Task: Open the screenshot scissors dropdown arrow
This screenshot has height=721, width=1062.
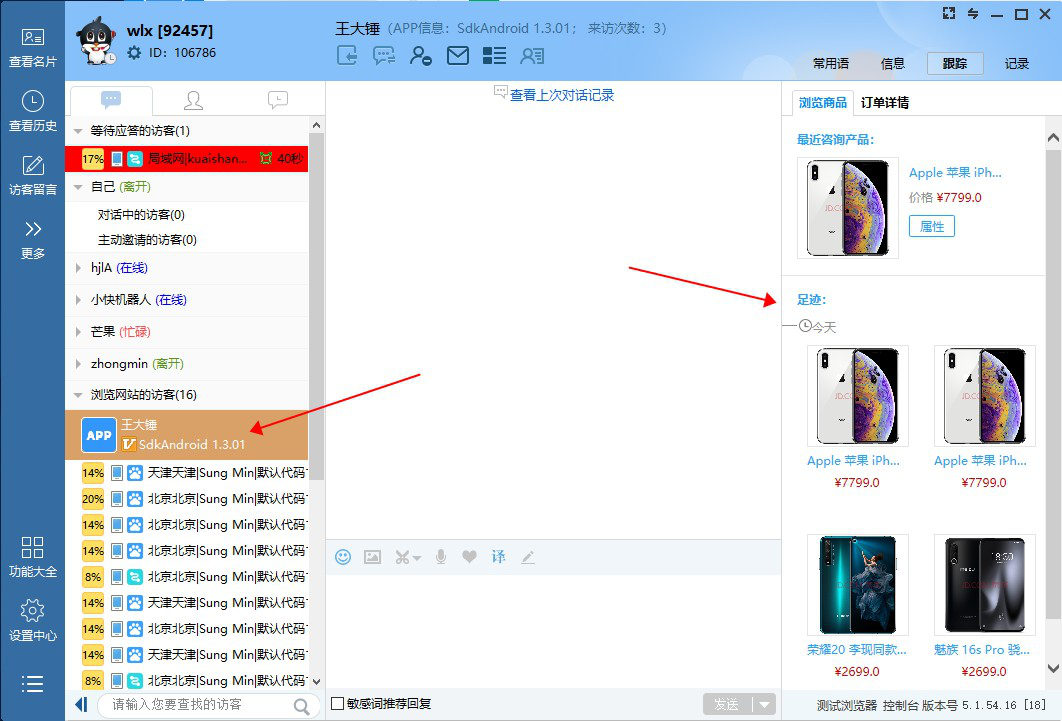Action: coord(417,558)
